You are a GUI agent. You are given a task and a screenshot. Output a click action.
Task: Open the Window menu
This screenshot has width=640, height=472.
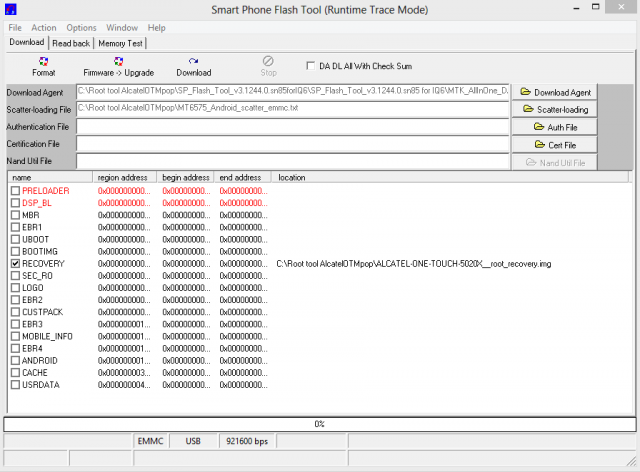pyautogui.click(x=122, y=28)
